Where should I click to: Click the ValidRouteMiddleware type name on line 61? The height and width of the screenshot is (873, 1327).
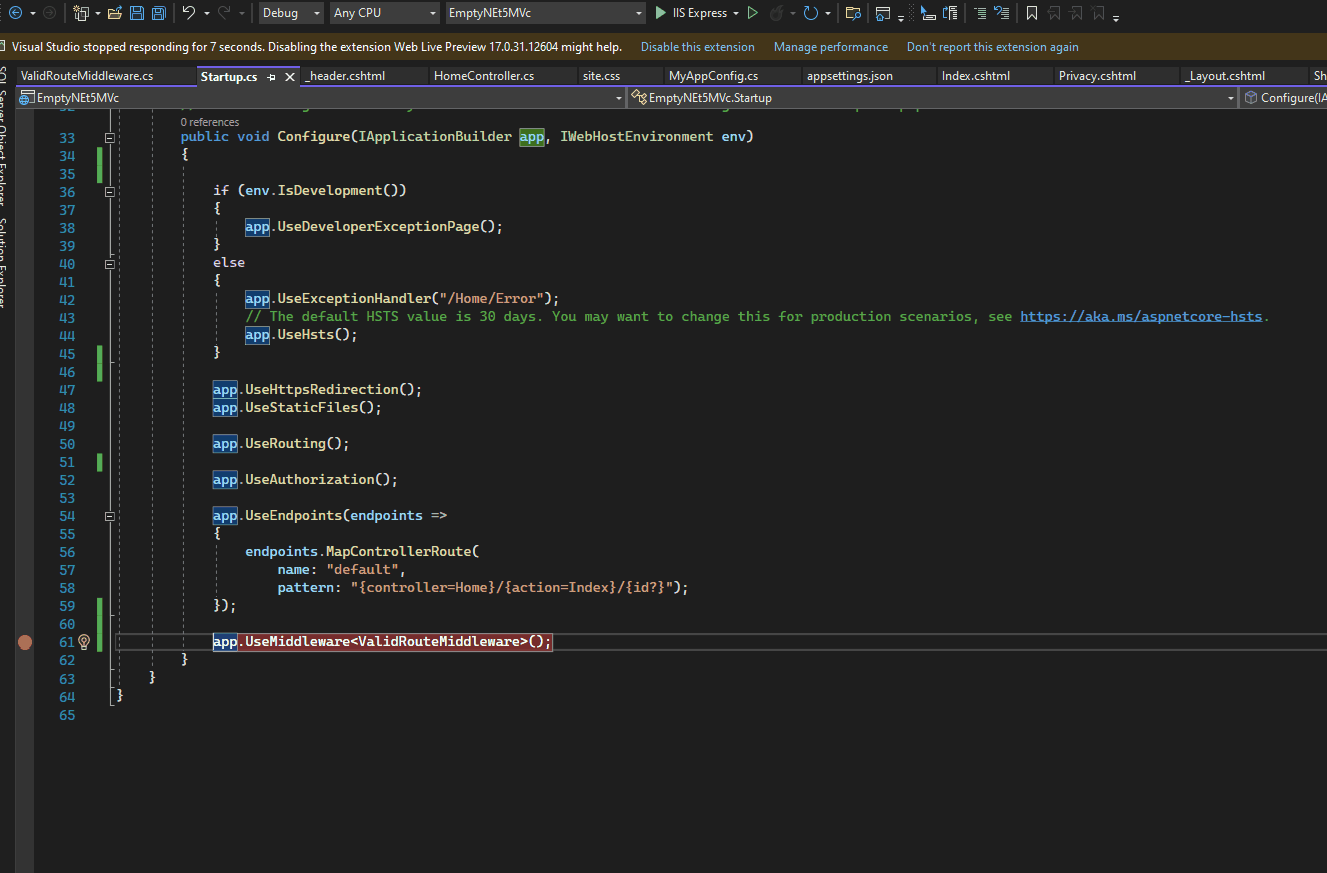439,642
